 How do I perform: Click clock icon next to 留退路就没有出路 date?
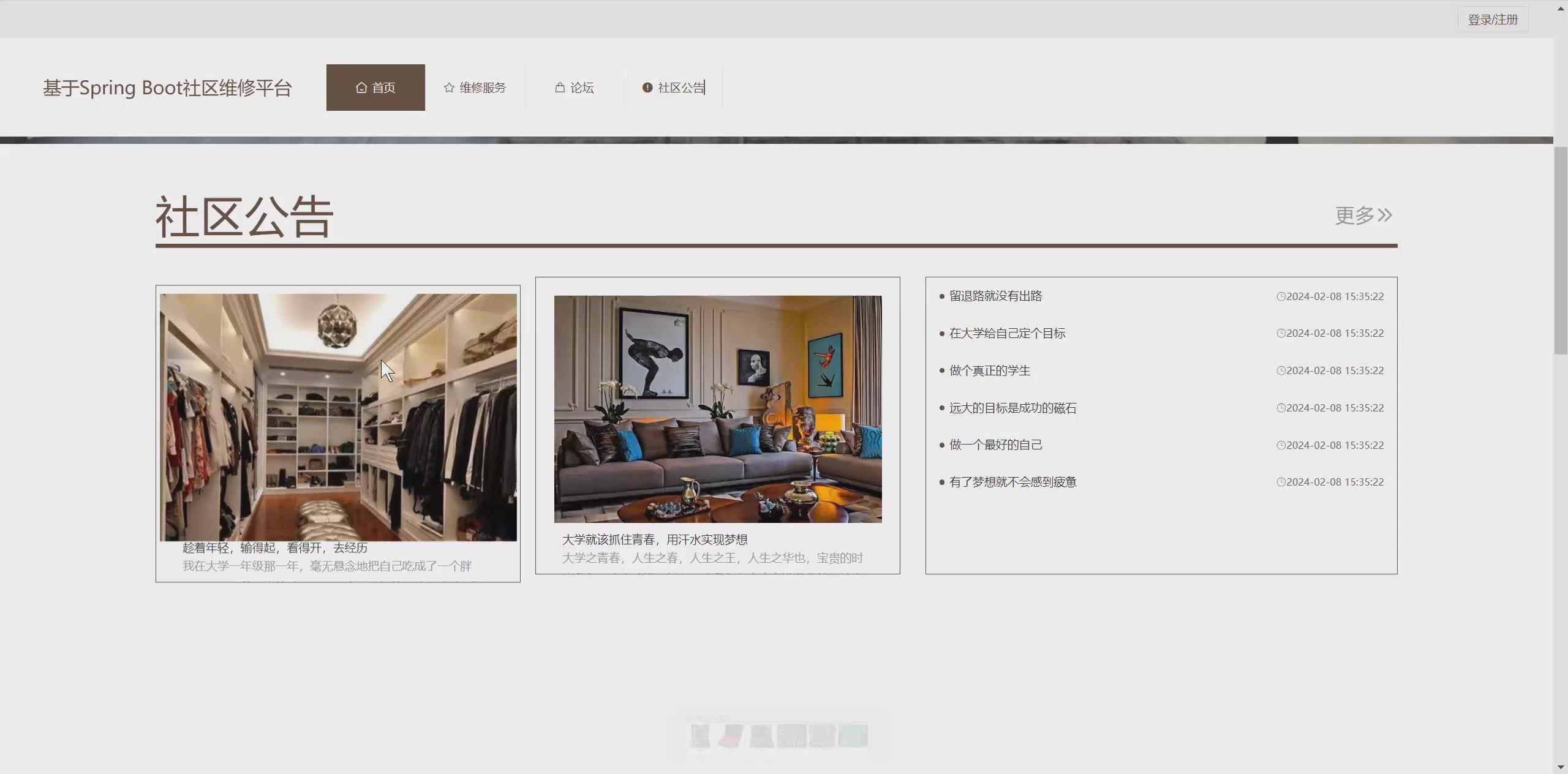click(x=1281, y=296)
